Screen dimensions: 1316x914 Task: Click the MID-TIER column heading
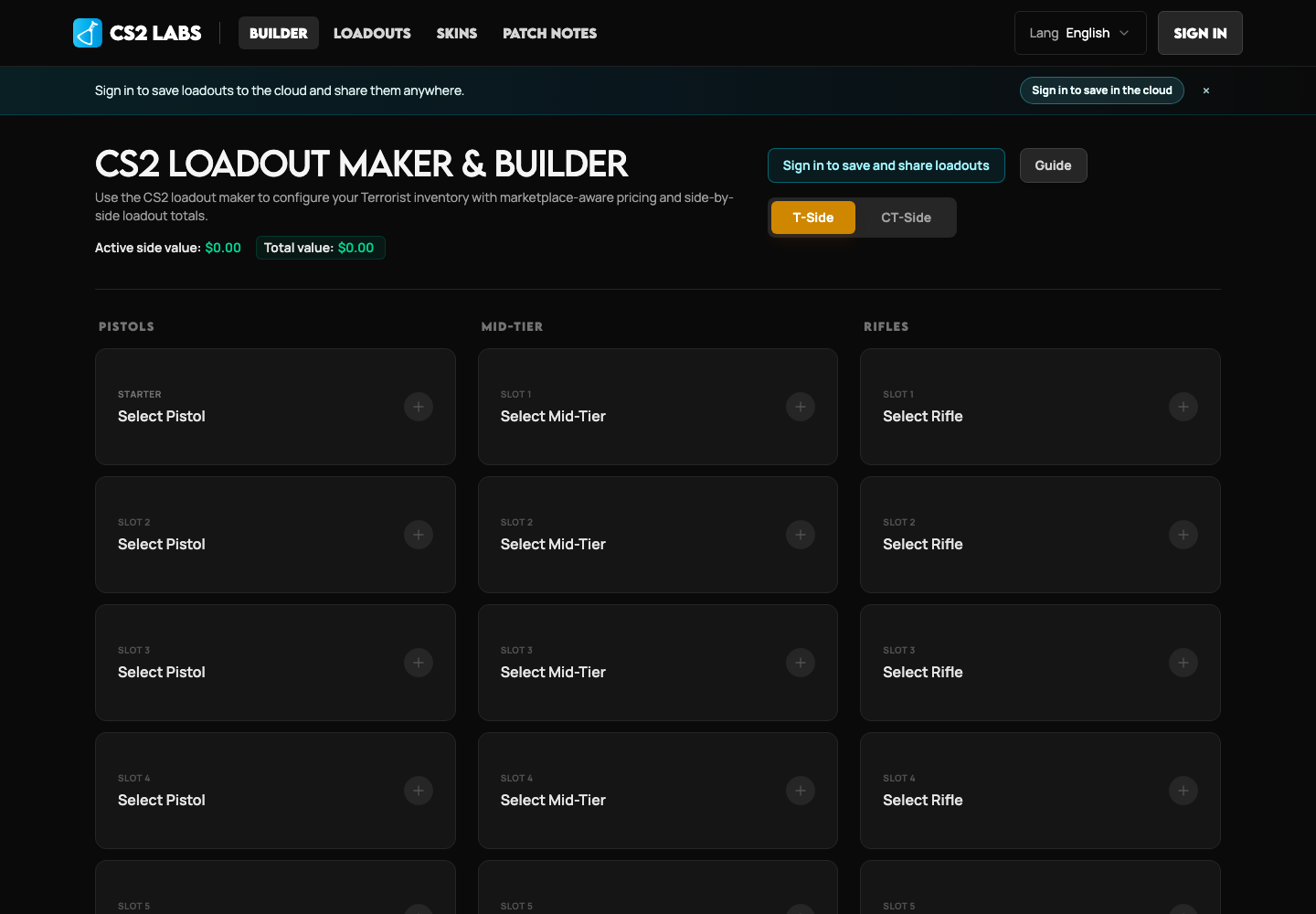tap(512, 326)
